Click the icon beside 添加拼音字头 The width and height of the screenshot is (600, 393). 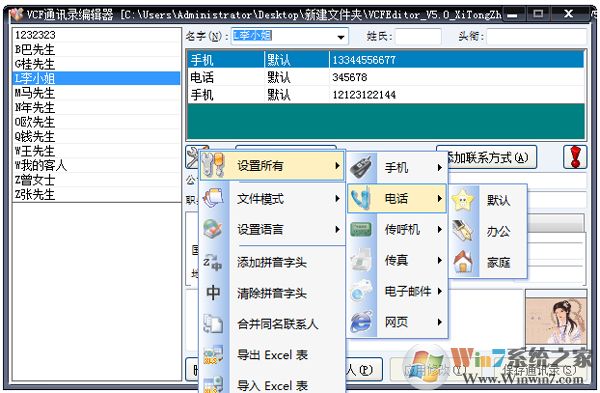click(213, 262)
